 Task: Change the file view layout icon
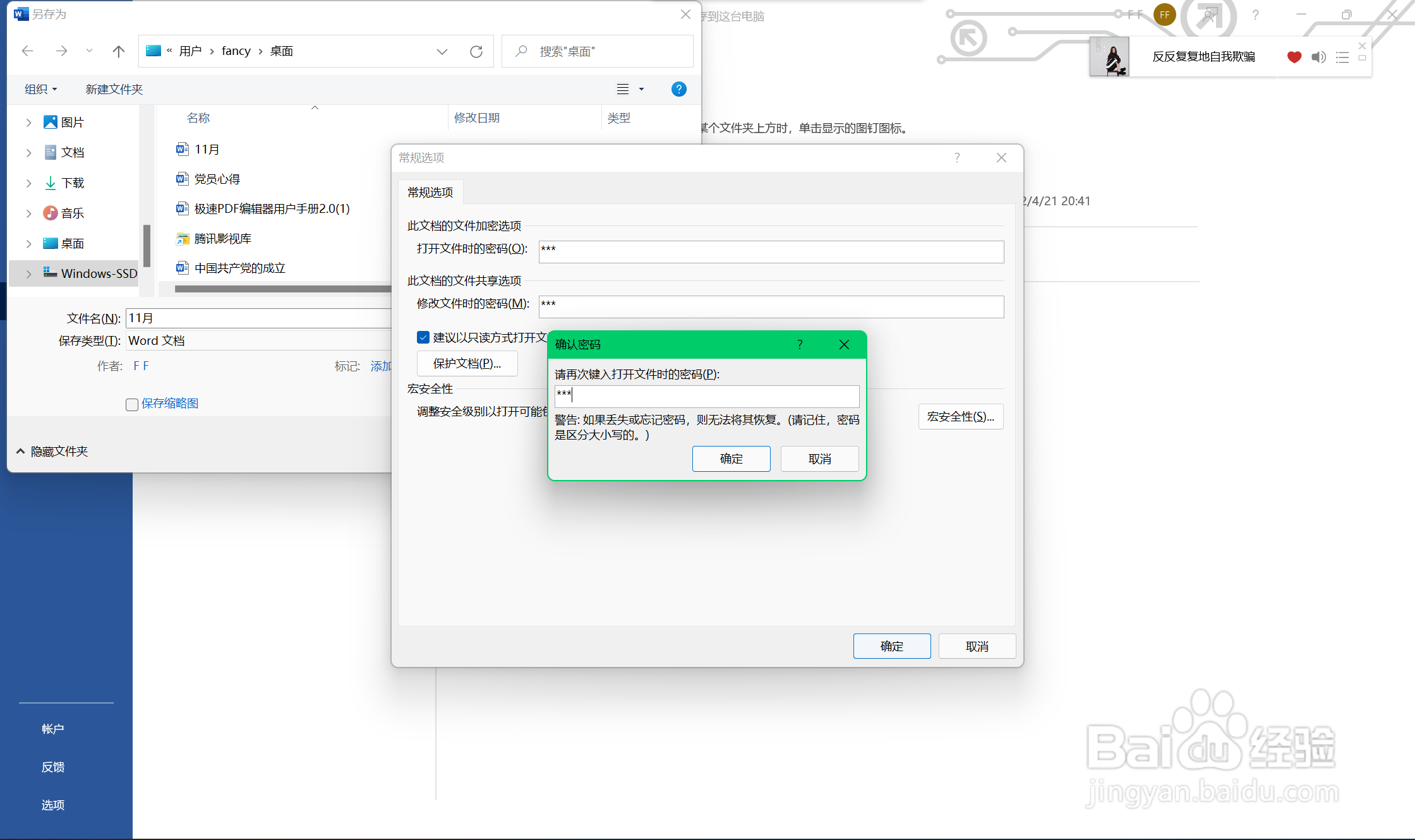click(x=623, y=89)
